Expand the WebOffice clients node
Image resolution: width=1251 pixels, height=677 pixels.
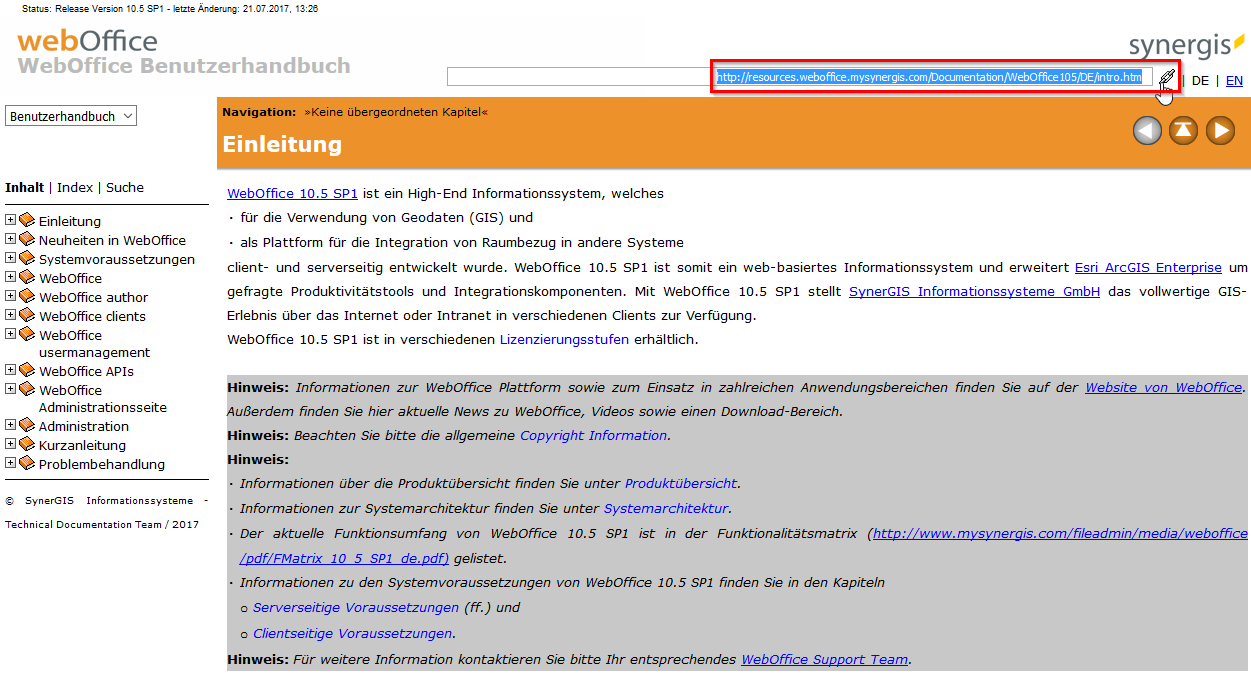tap(10, 315)
